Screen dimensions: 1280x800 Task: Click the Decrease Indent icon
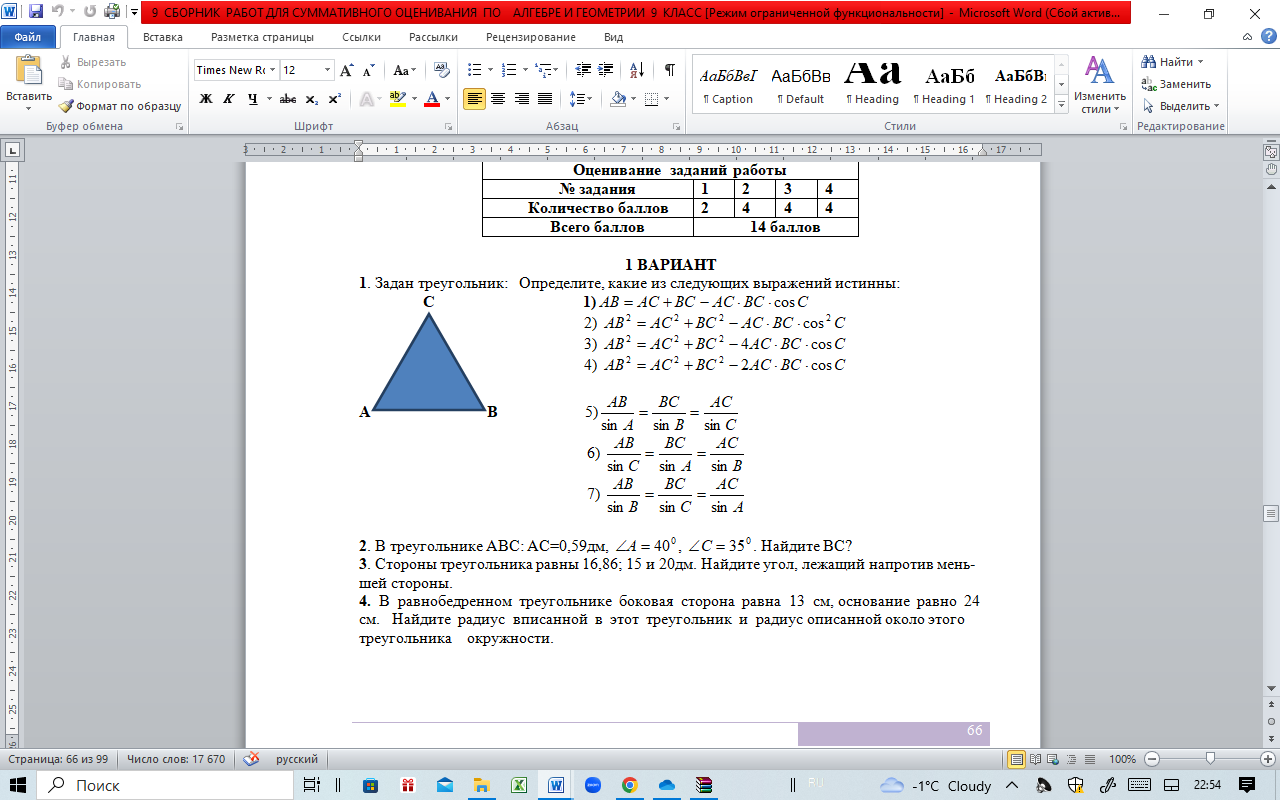583,70
